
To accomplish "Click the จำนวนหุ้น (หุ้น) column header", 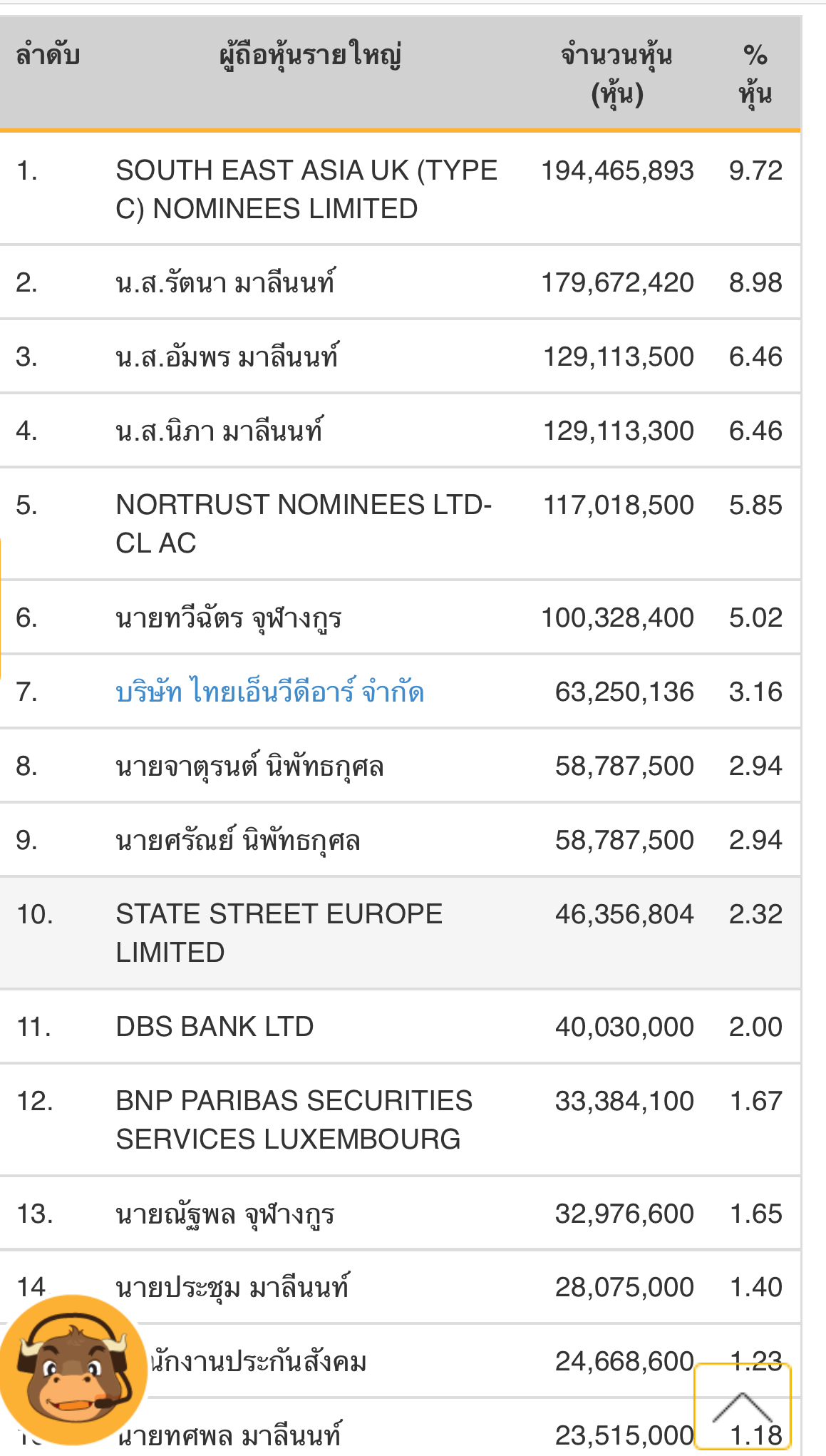I will pos(616,74).
